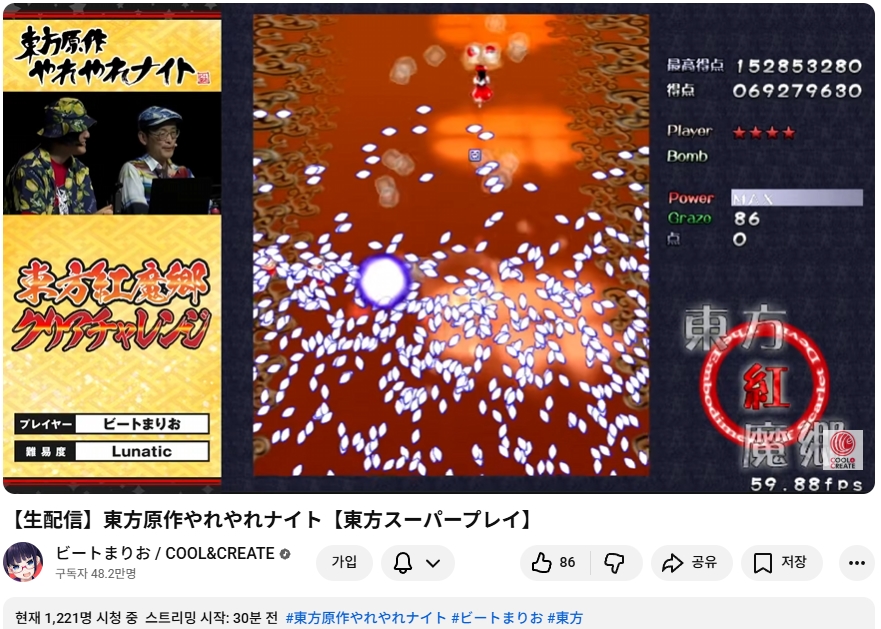Open hashtag #ビートまりお

pos(497,618)
